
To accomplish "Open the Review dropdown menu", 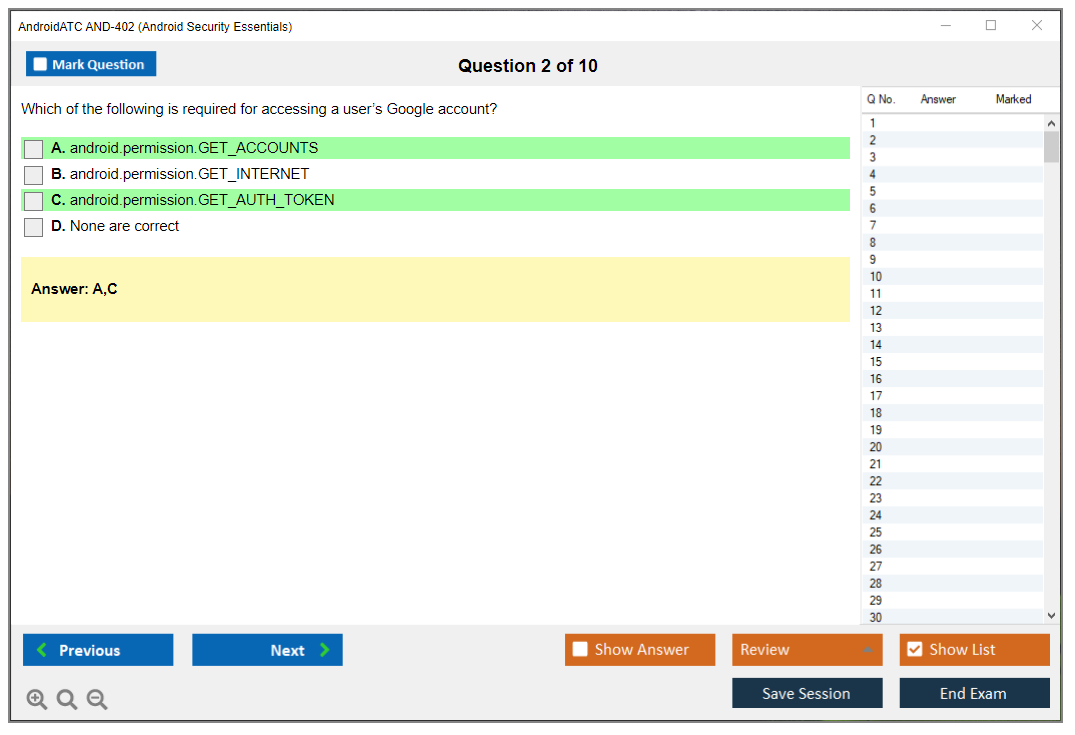I will point(806,650).
